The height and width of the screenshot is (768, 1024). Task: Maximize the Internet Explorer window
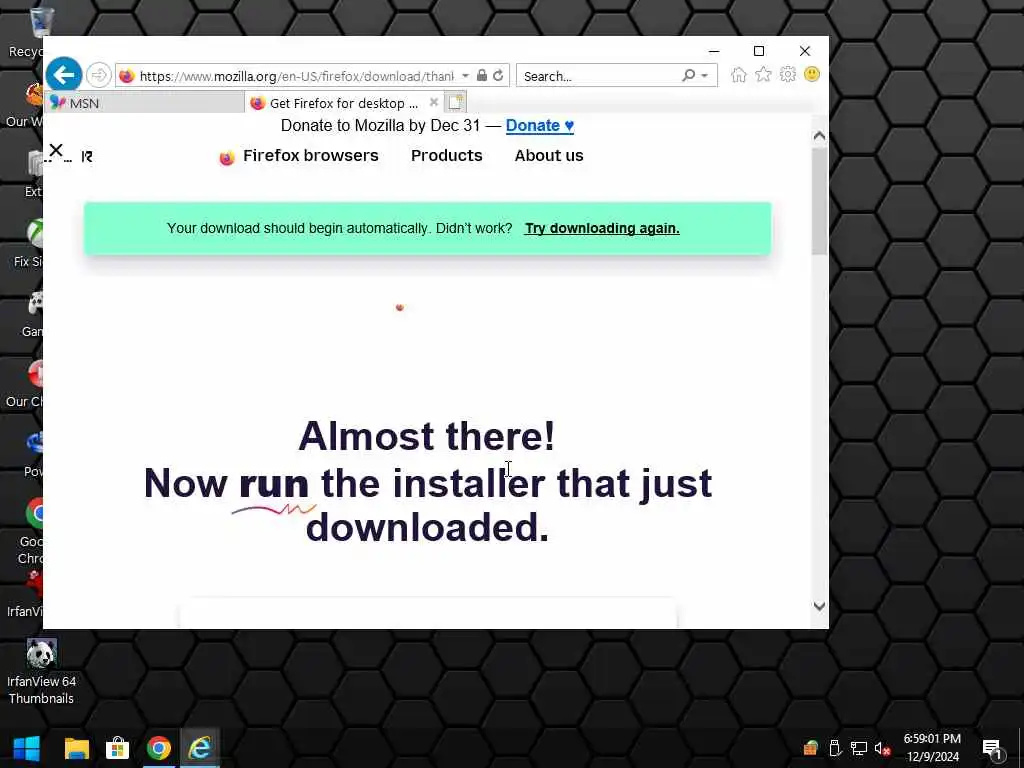coord(759,51)
